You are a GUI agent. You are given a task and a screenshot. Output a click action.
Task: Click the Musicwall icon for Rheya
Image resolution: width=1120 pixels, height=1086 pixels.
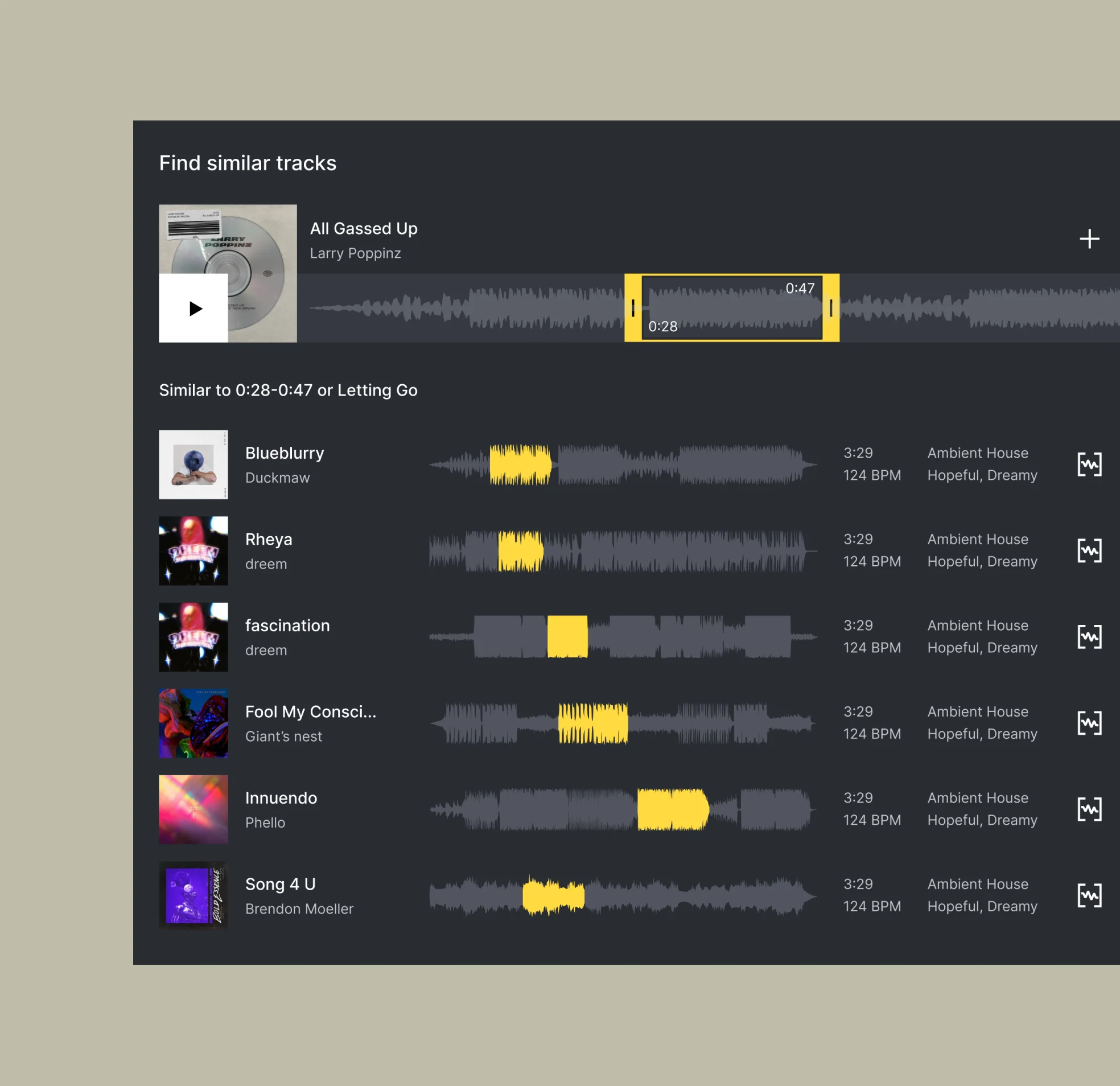click(1089, 551)
